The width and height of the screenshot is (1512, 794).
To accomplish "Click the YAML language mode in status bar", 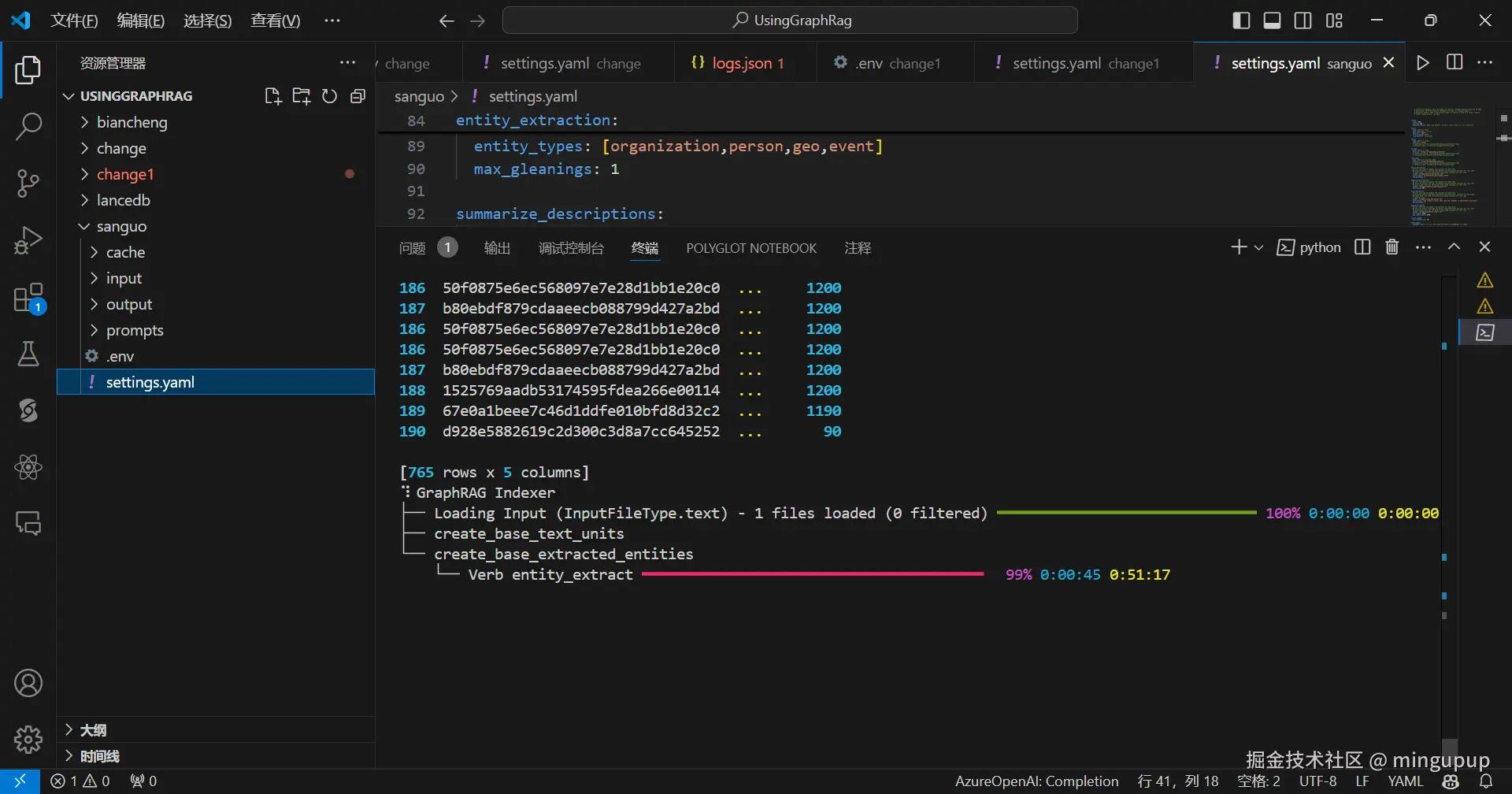I will point(1405,781).
